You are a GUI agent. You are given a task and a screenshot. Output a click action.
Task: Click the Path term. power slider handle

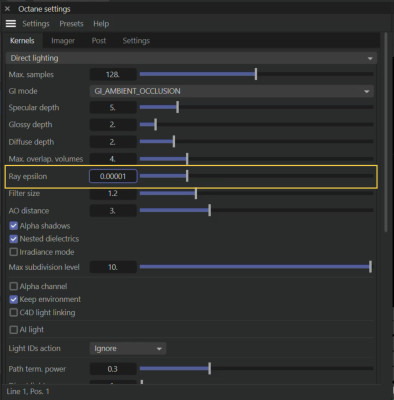tap(210, 368)
